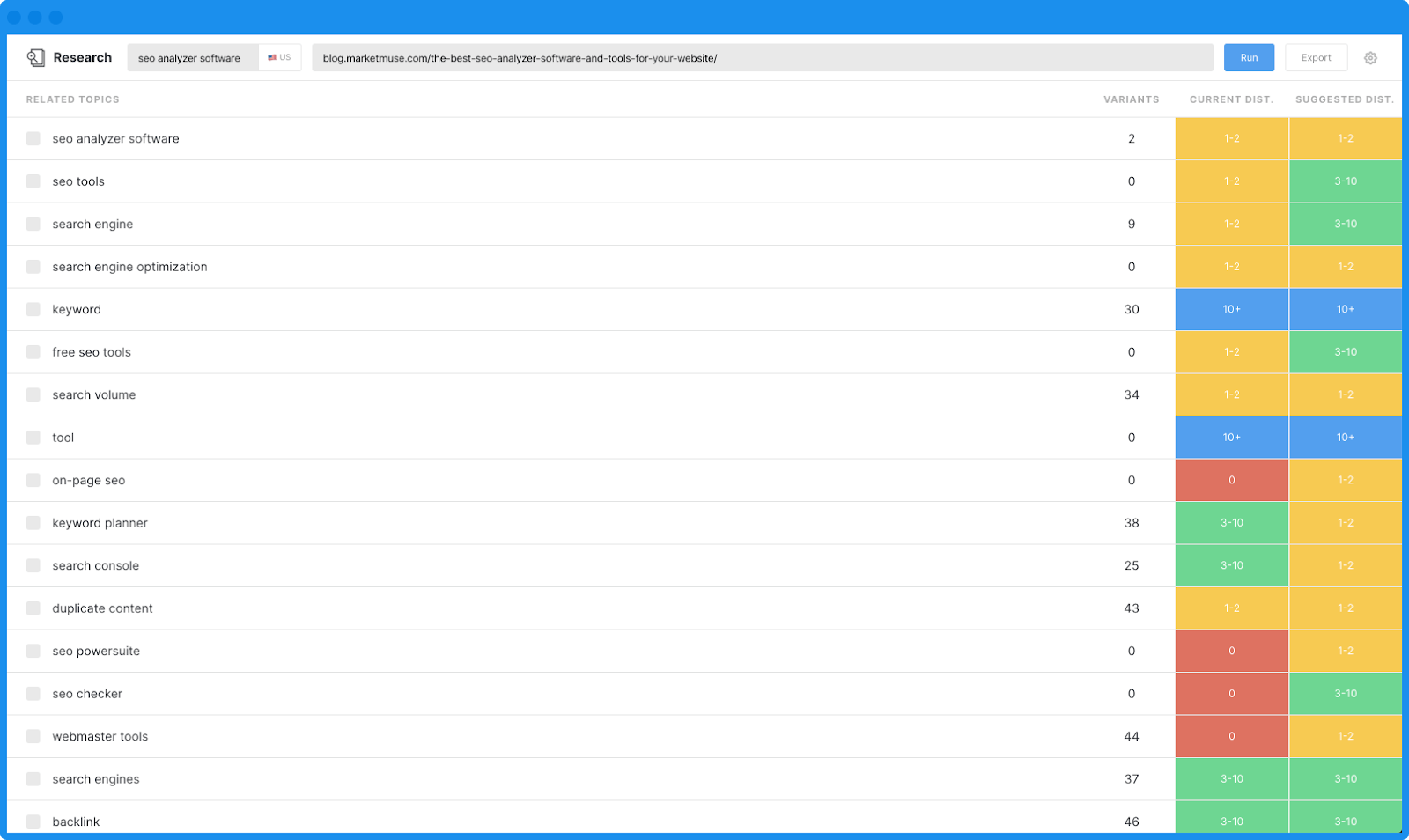This screenshot has width=1409, height=840.
Task: Click the Suggested Dist. column header
Action: point(1345,99)
